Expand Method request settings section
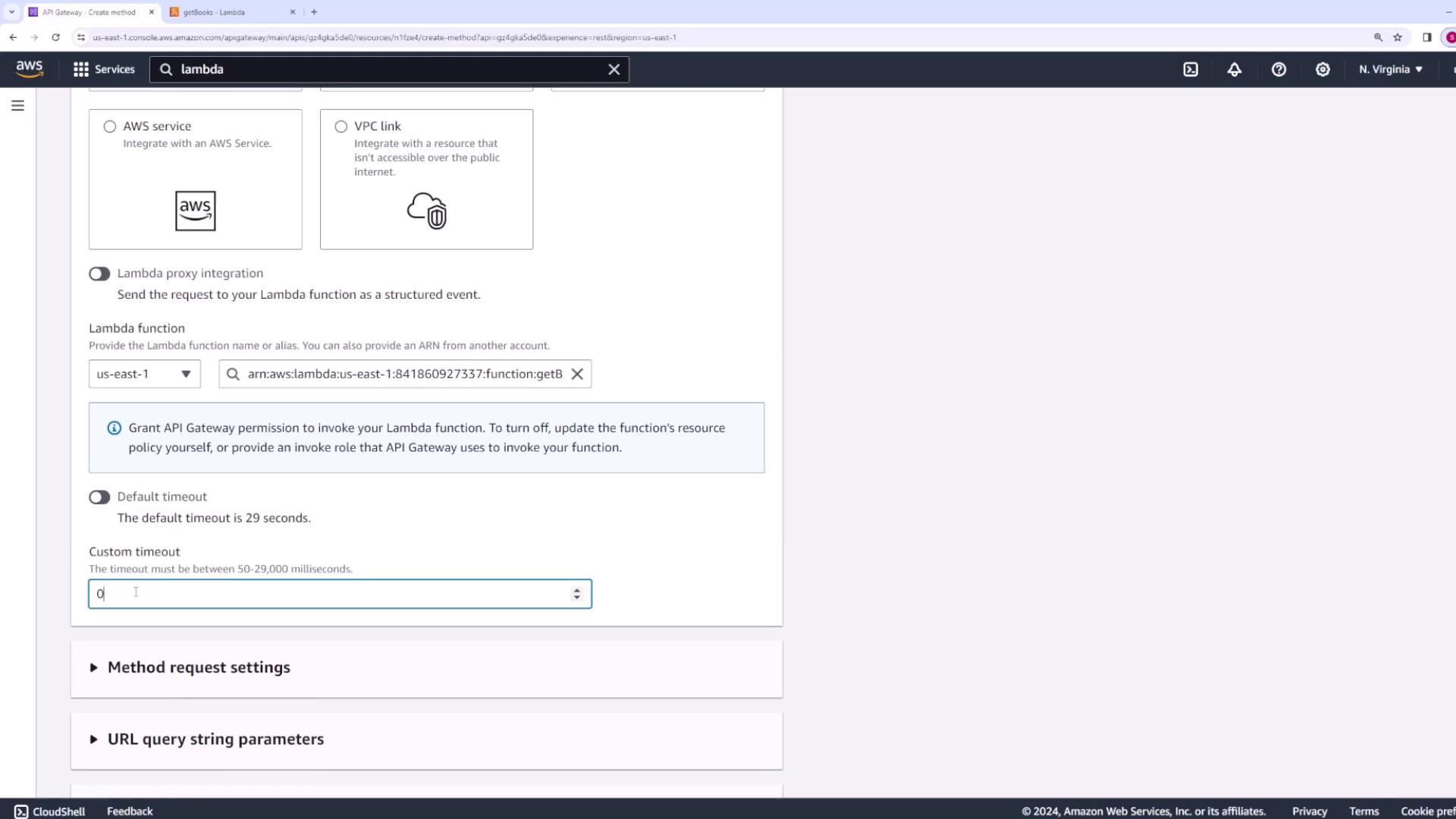 (x=199, y=667)
